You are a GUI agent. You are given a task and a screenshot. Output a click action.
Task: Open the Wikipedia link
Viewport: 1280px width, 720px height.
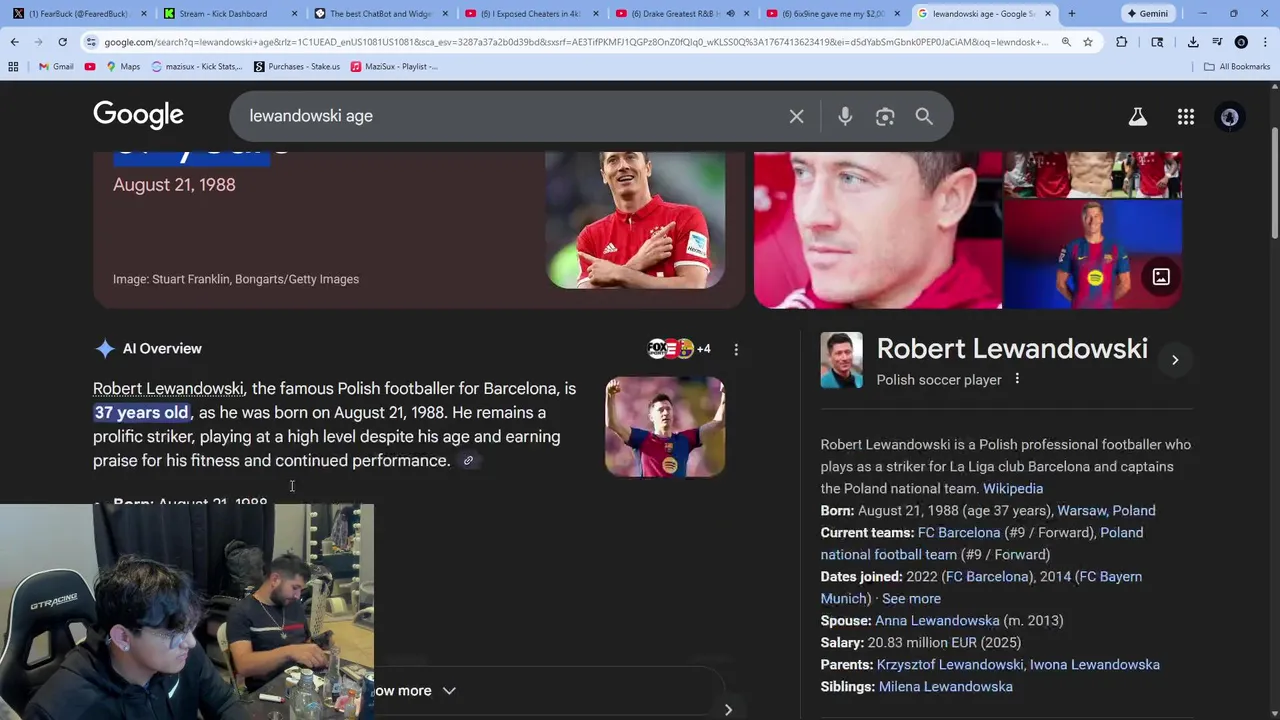coord(1013,489)
